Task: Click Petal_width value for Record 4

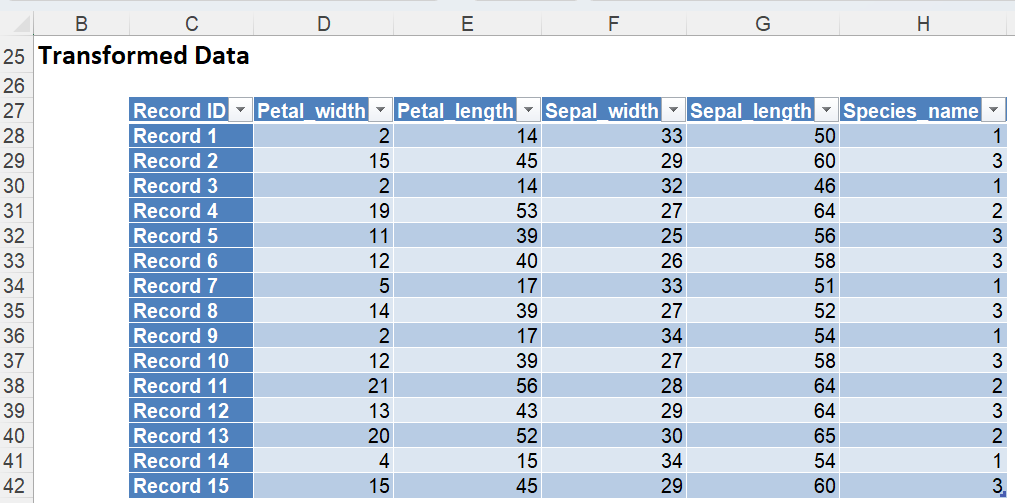Action: (323, 211)
